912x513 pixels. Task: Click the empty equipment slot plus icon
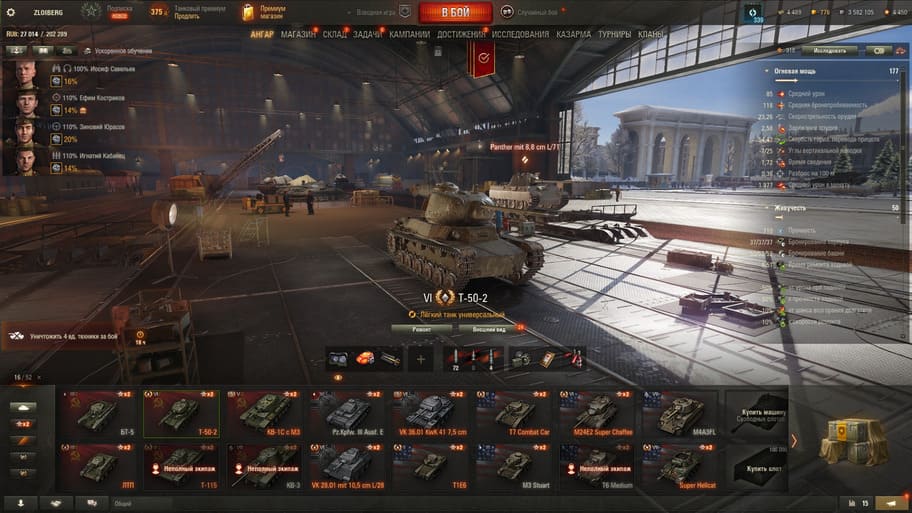421,359
